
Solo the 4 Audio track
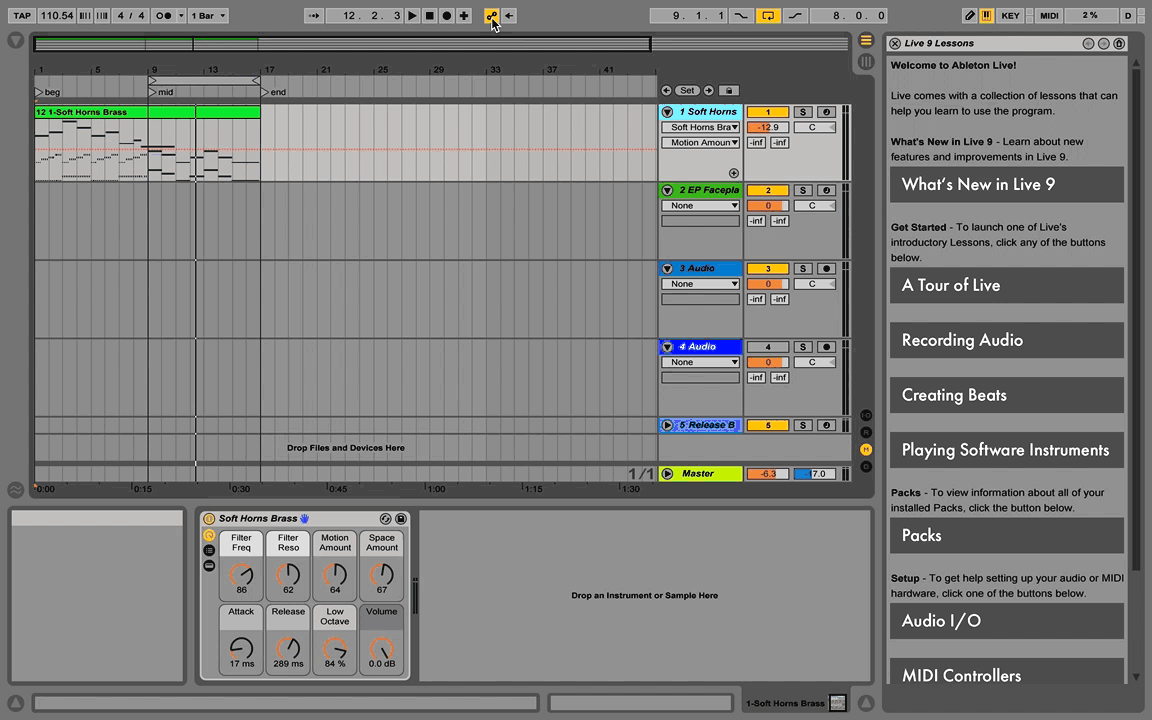click(x=803, y=347)
